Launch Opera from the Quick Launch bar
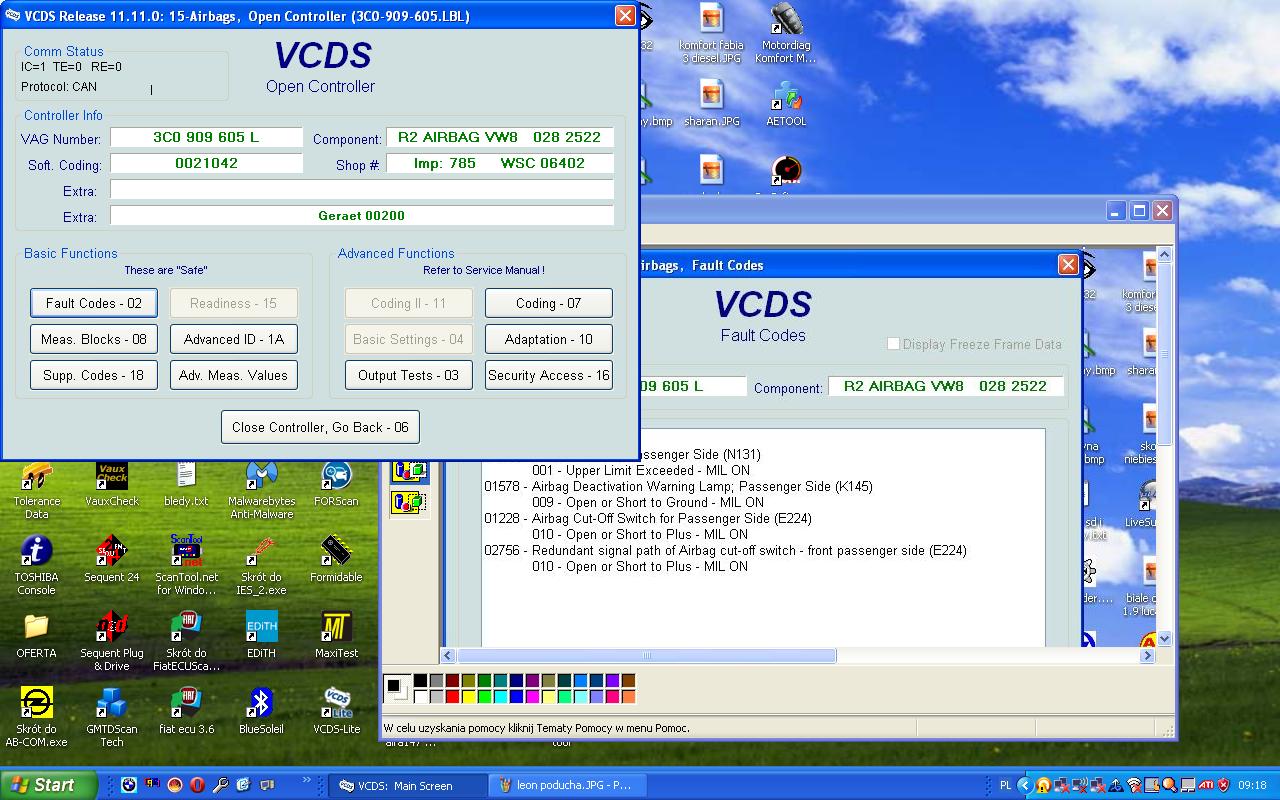Image resolution: width=1280 pixels, height=800 pixels. coord(198,785)
